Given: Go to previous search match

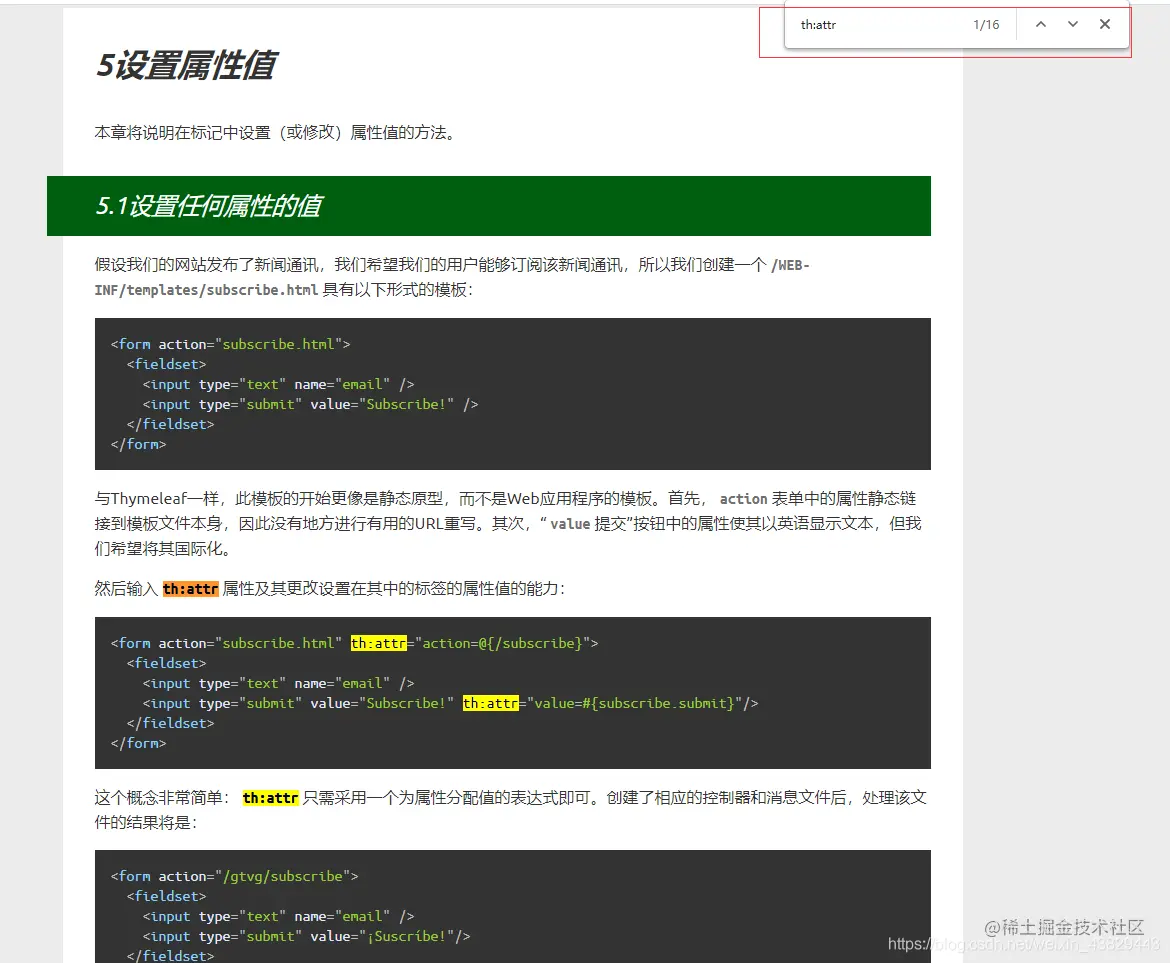Looking at the screenshot, I should [1040, 24].
